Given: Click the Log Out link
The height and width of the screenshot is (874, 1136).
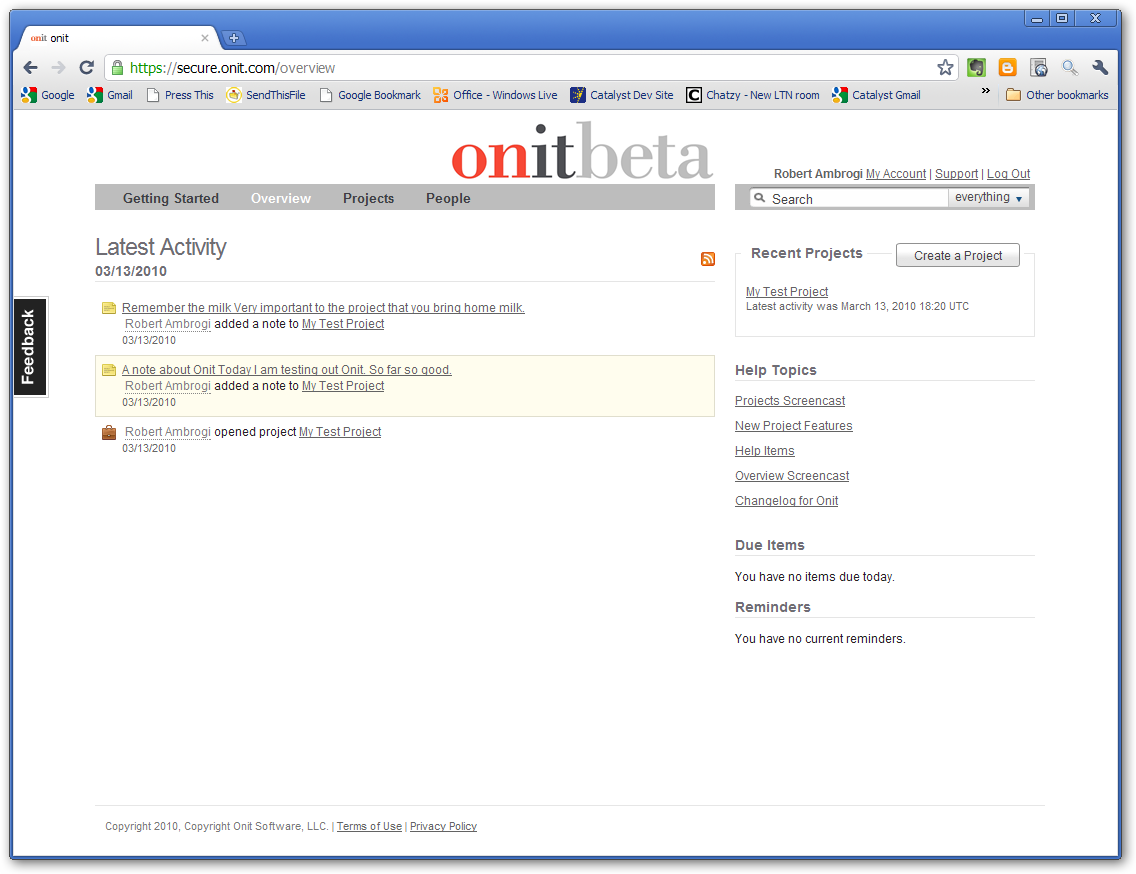Looking at the screenshot, I should [x=1008, y=174].
